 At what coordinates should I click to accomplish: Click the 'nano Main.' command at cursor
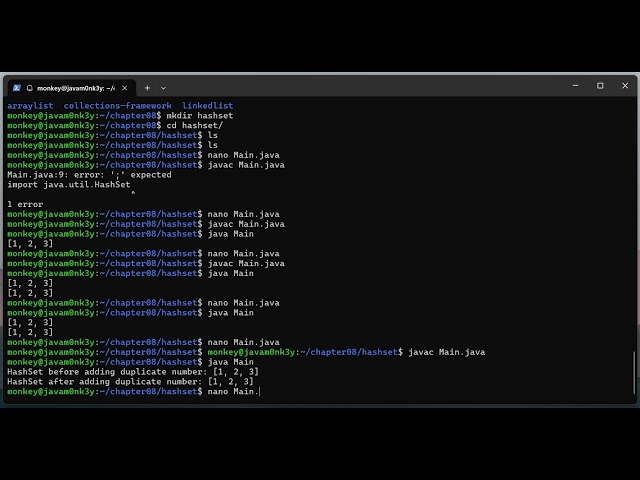point(233,391)
